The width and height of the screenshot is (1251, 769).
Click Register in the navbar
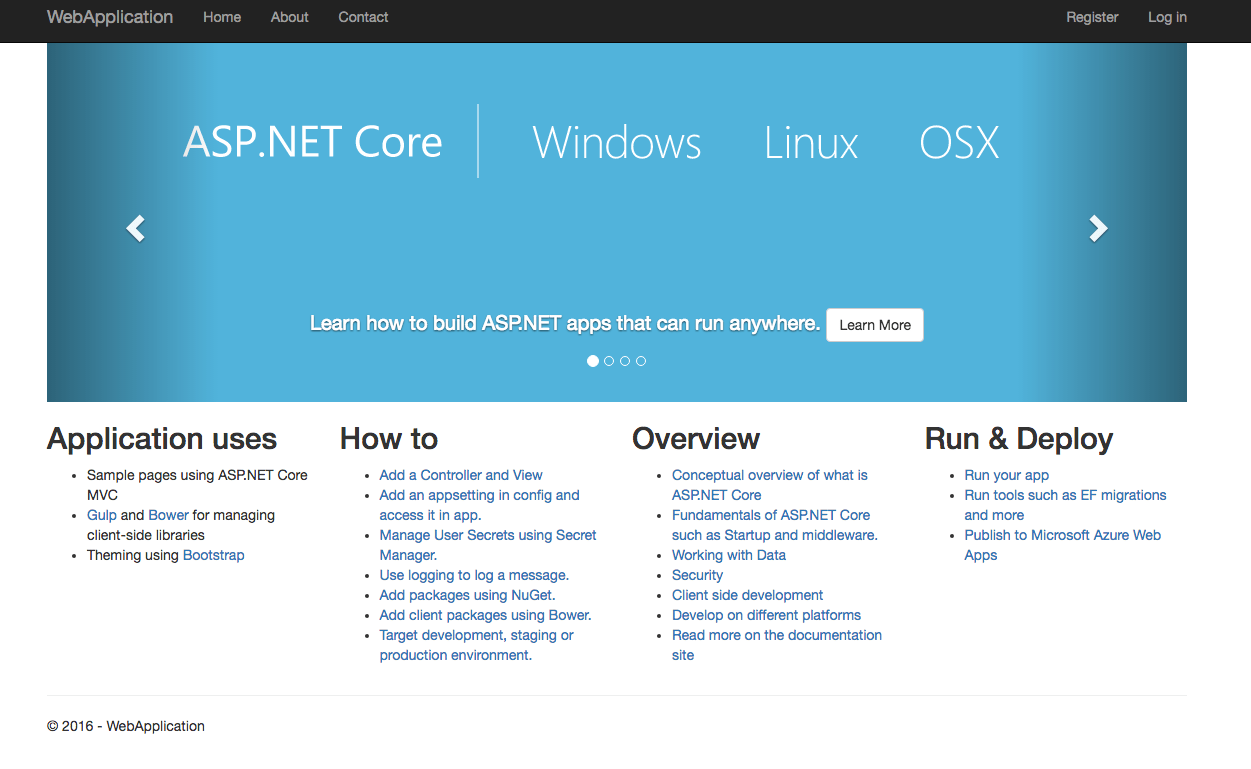point(1092,17)
